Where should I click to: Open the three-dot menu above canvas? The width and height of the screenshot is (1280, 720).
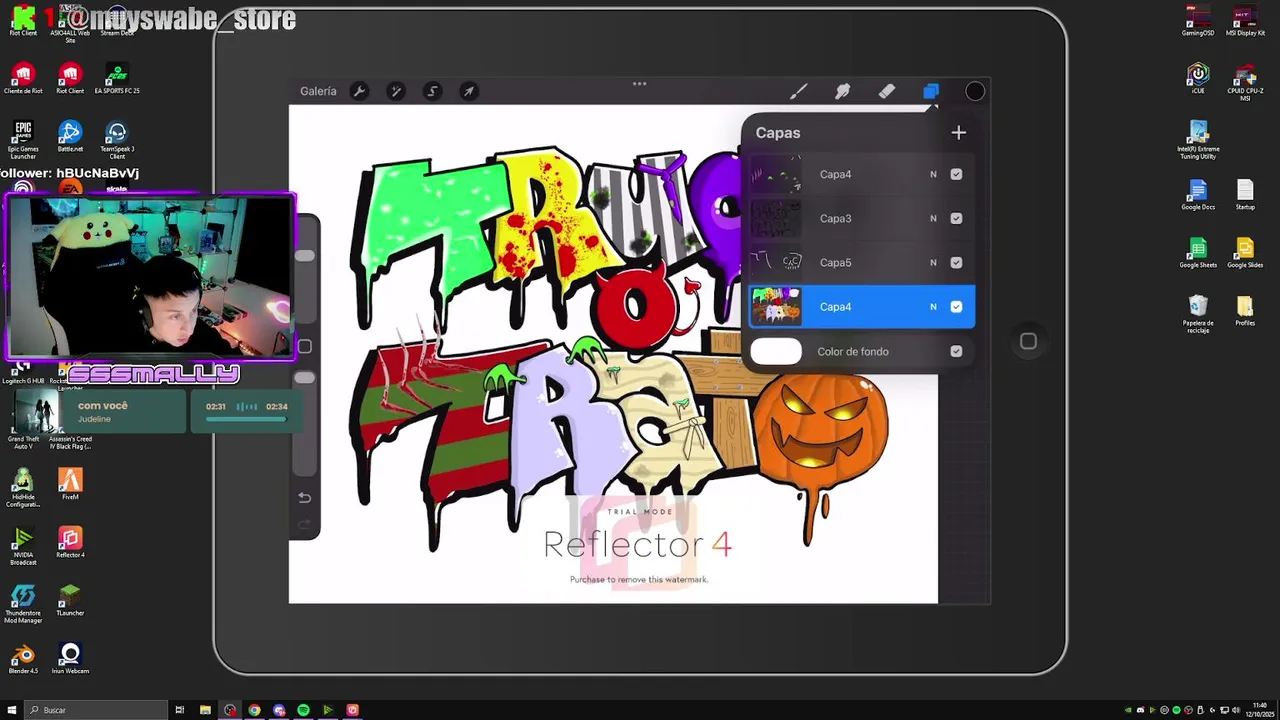[639, 84]
